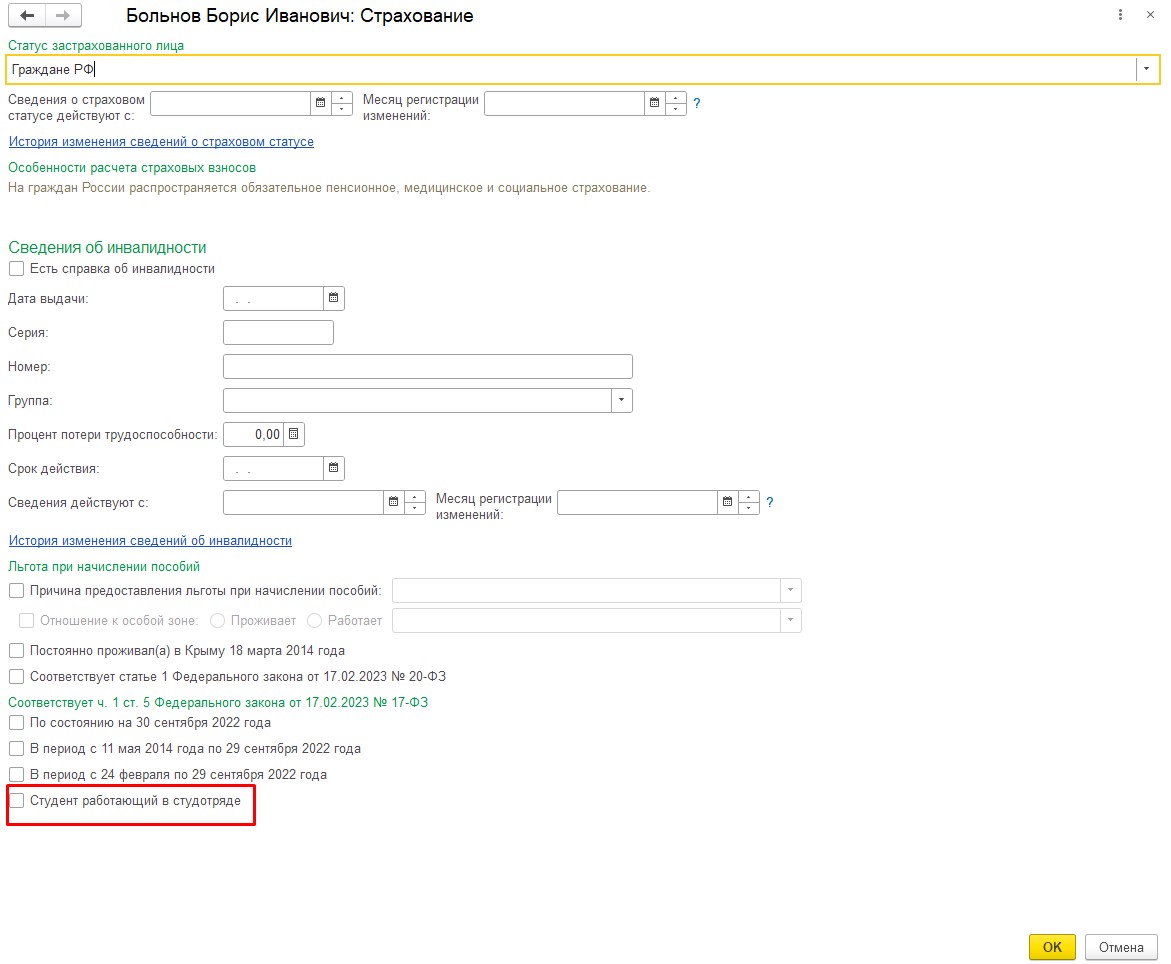Open the three-dot more options menu
Viewport: 1171px width, 964px height.
[1119, 16]
